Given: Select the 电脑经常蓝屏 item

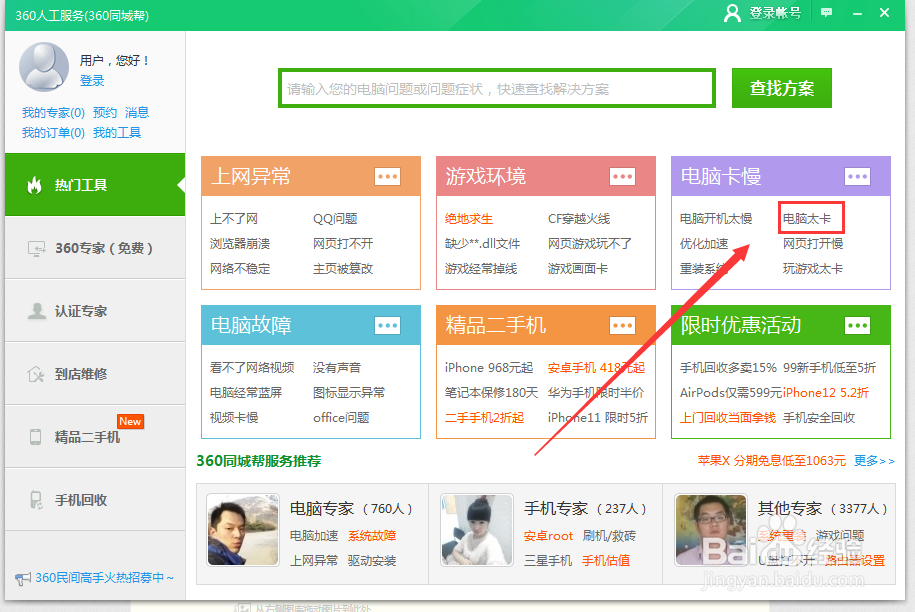Looking at the screenshot, I should pyautogui.click(x=246, y=393).
